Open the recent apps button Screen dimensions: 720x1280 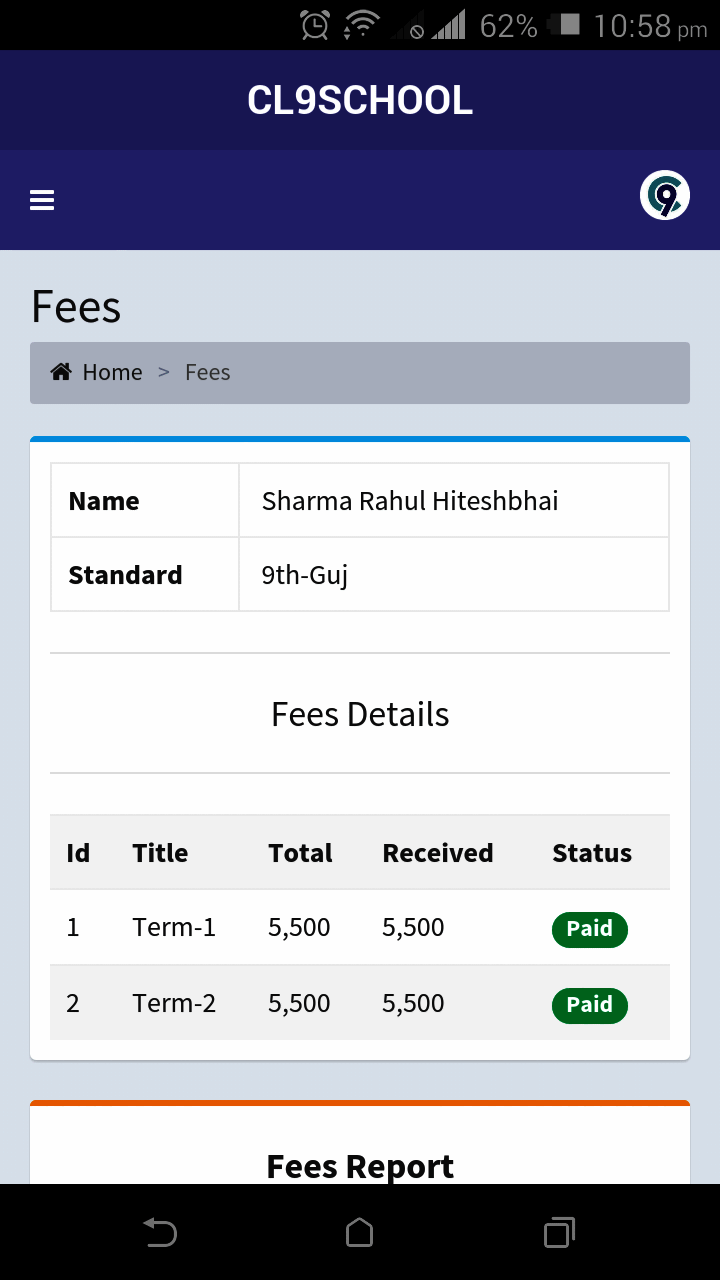[559, 1232]
